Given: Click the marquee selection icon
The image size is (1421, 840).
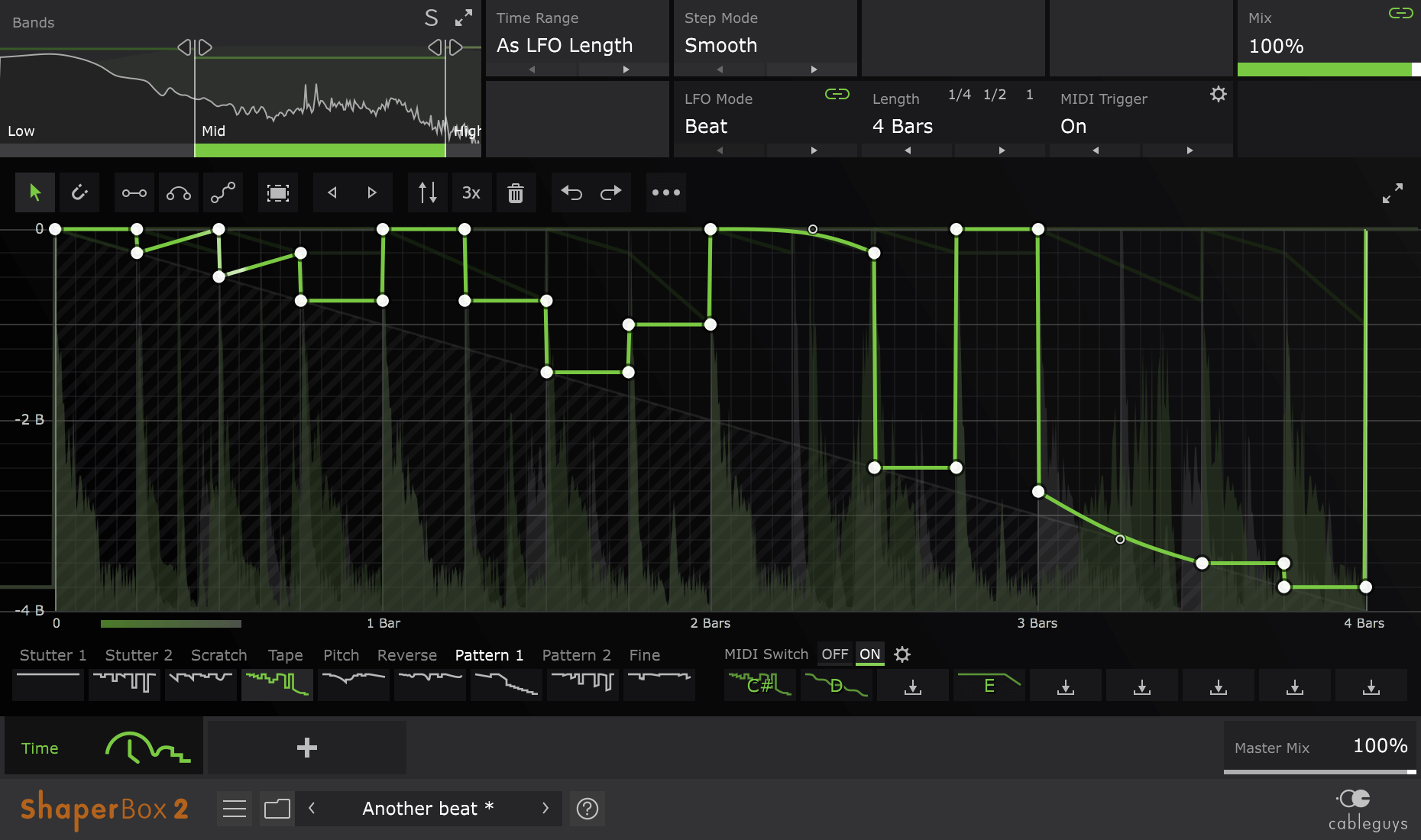Looking at the screenshot, I should coord(277,192).
